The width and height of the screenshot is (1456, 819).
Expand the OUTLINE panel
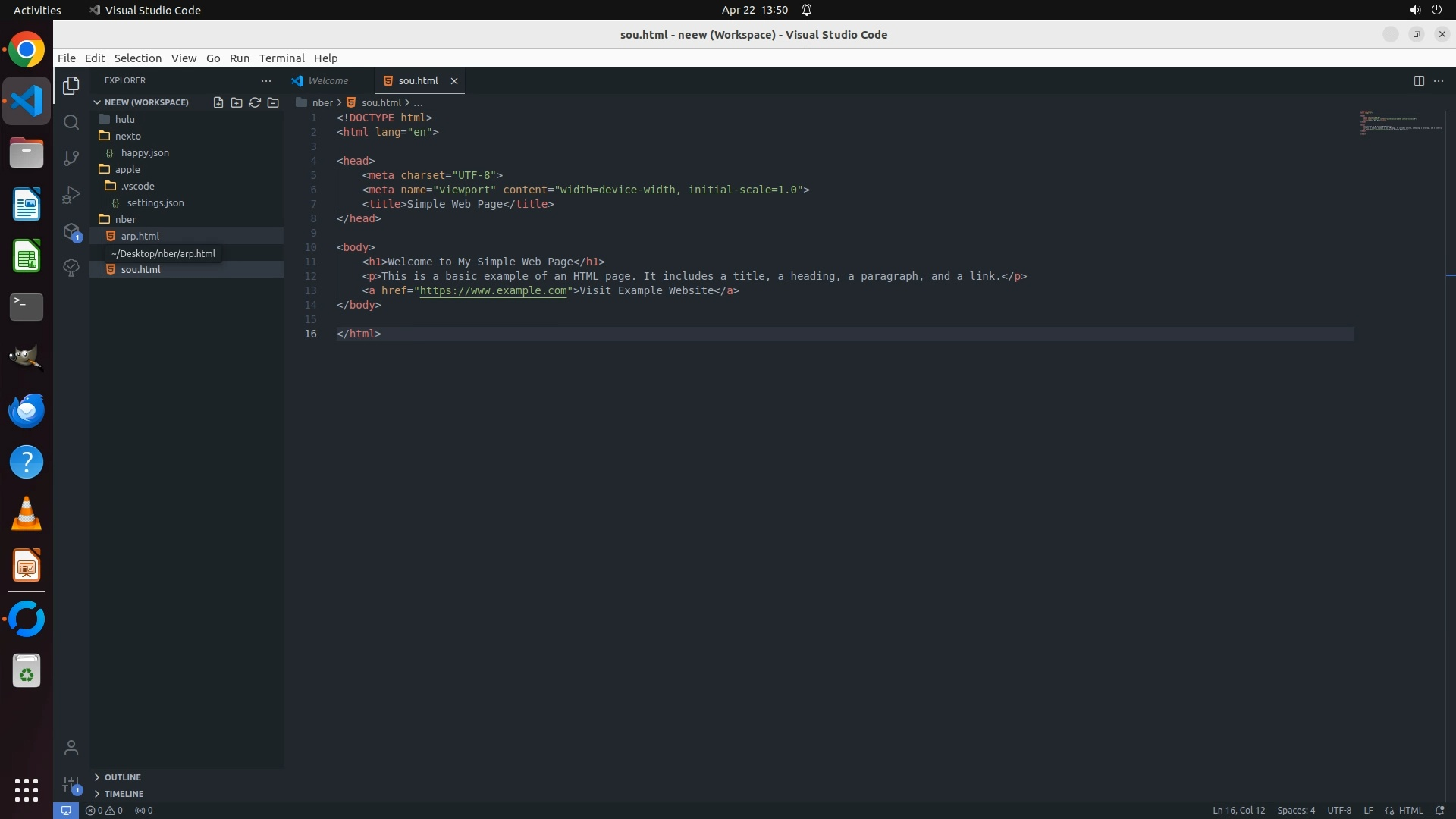click(122, 777)
